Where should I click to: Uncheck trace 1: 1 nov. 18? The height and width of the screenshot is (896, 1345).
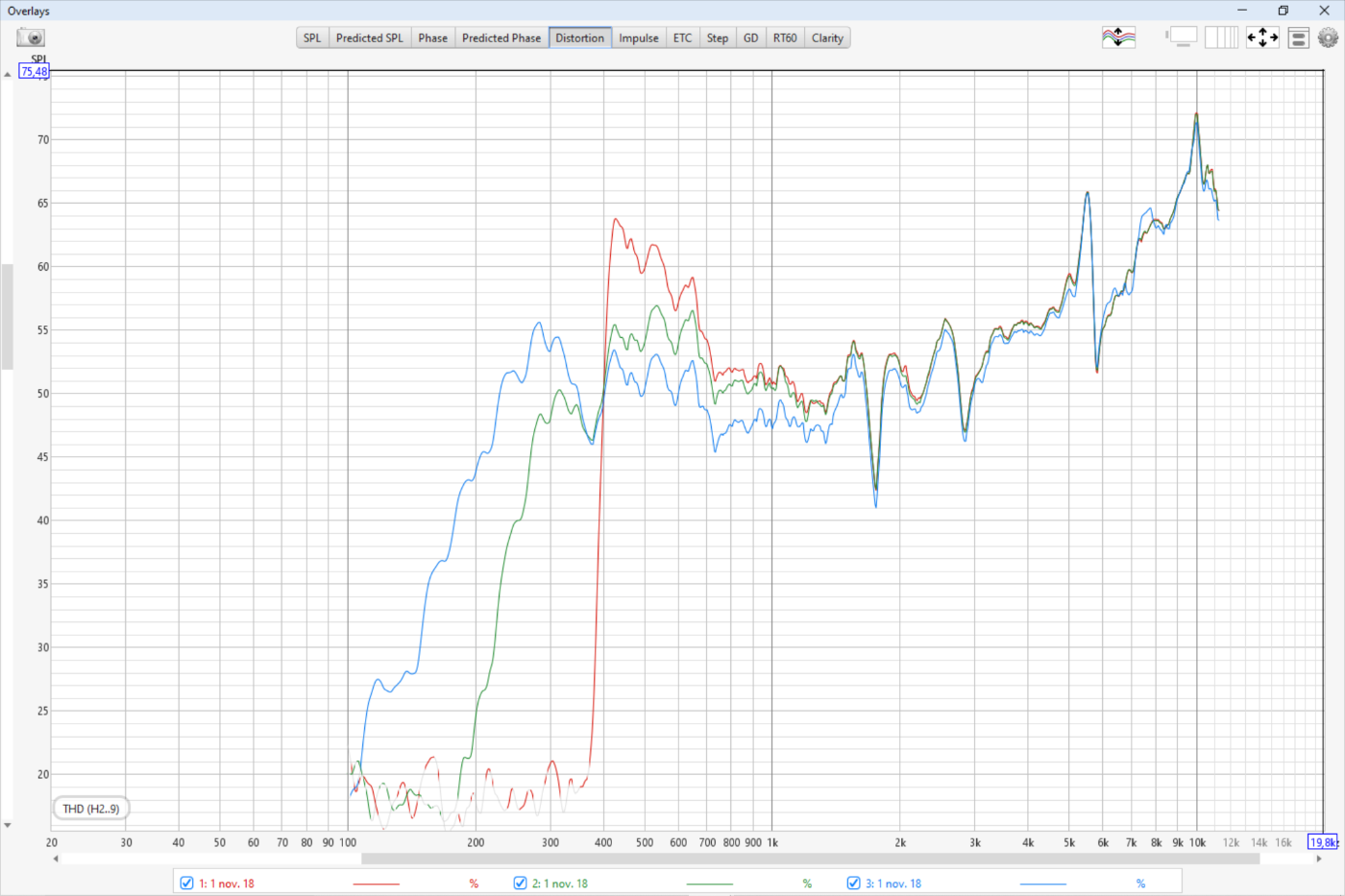(187, 883)
